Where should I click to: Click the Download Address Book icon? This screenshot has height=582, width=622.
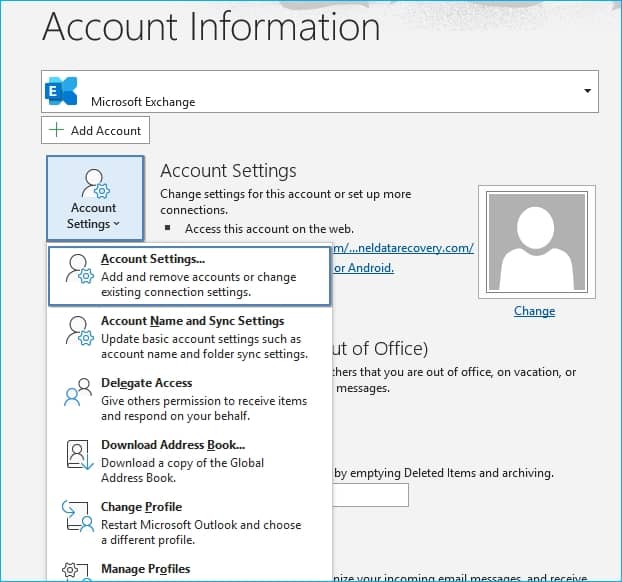79,454
